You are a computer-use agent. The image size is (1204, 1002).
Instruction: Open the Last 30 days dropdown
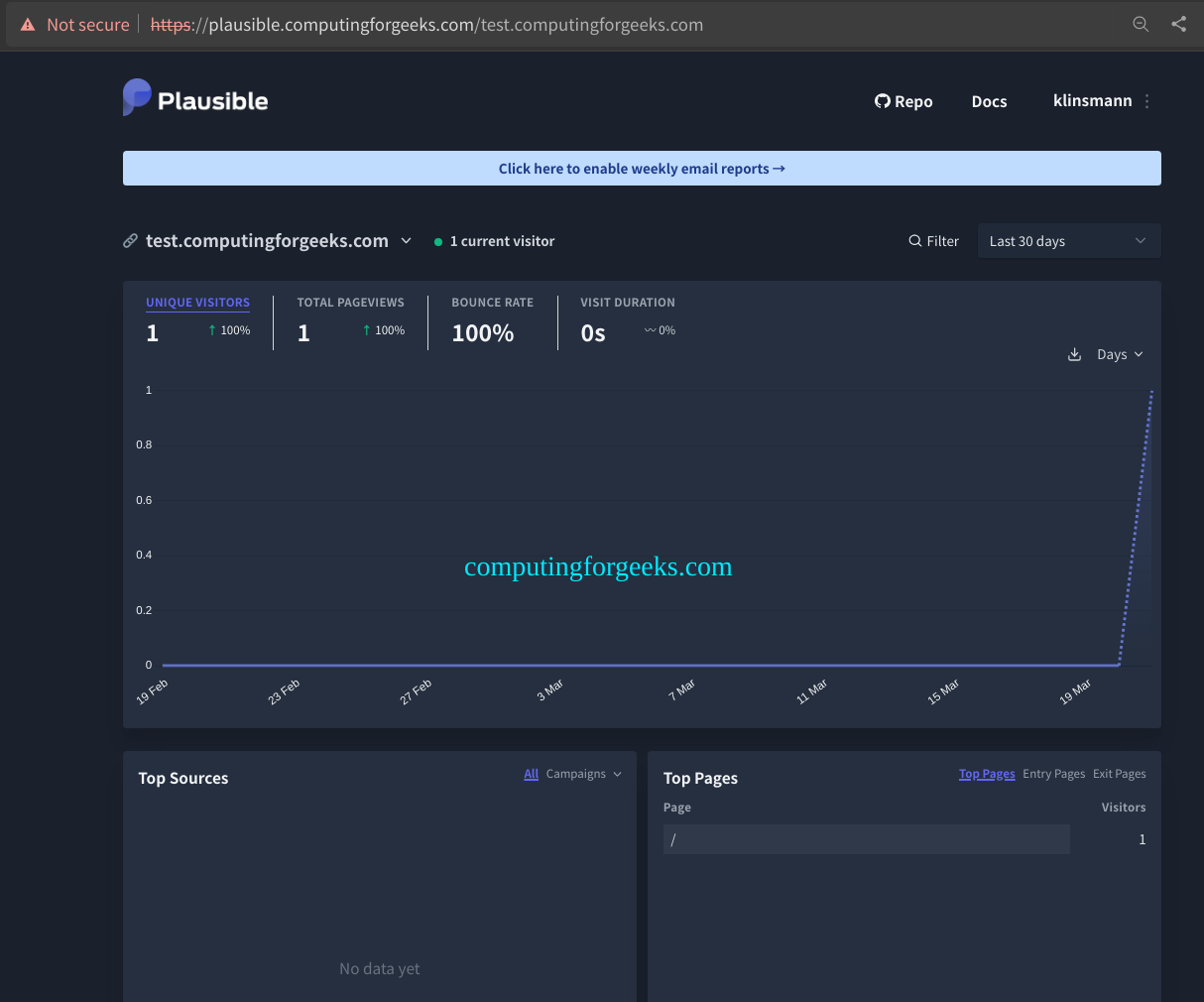pyautogui.click(x=1068, y=240)
